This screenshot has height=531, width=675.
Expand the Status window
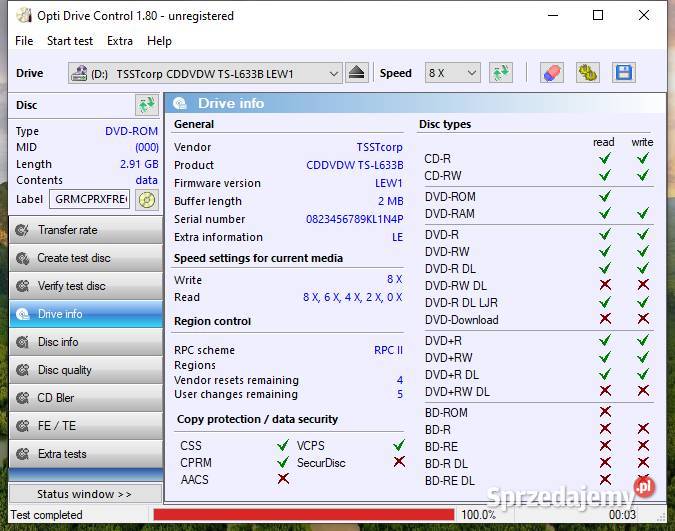coord(86,494)
